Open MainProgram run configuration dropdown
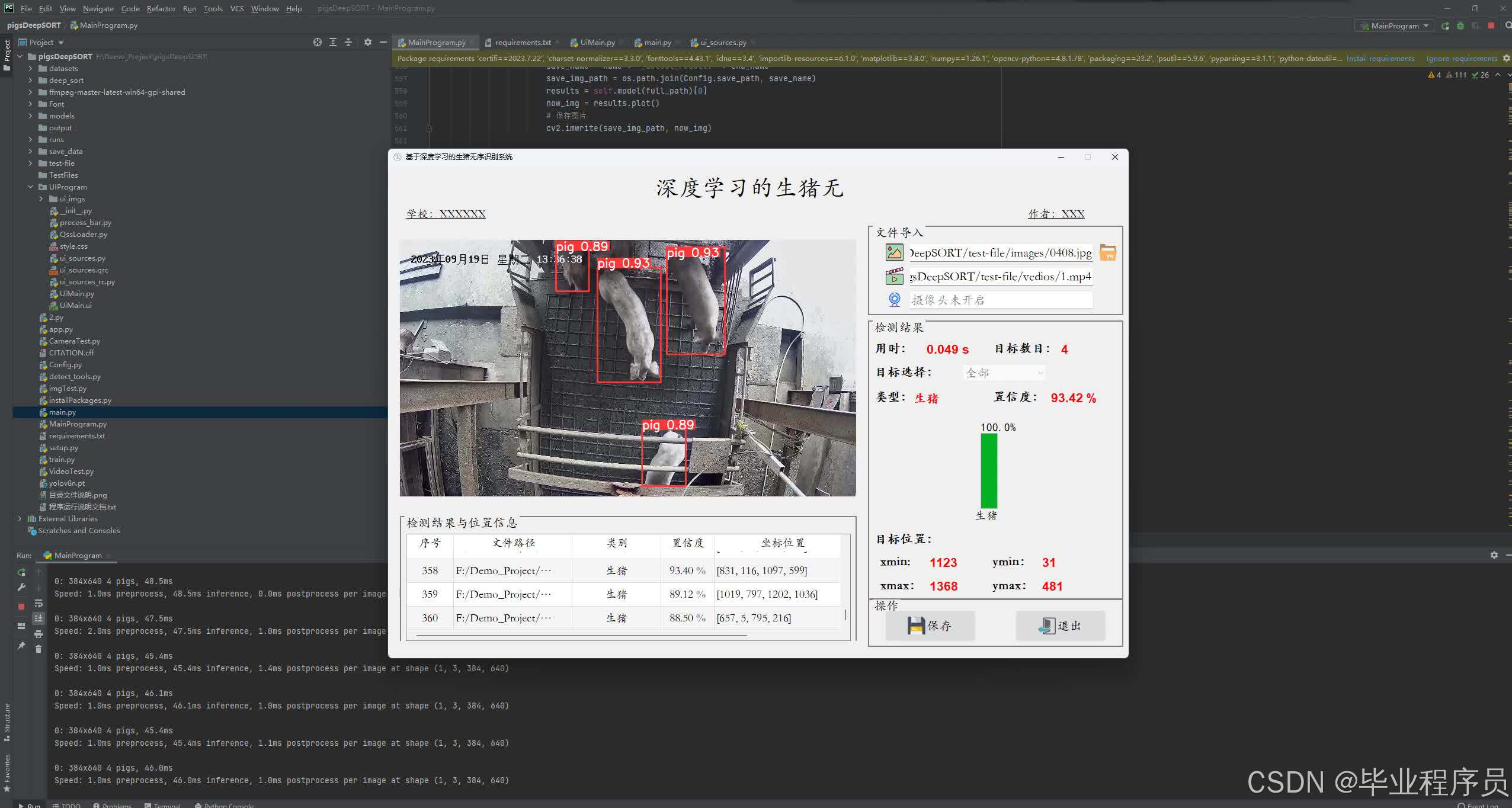 click(x=1394, y=25)
